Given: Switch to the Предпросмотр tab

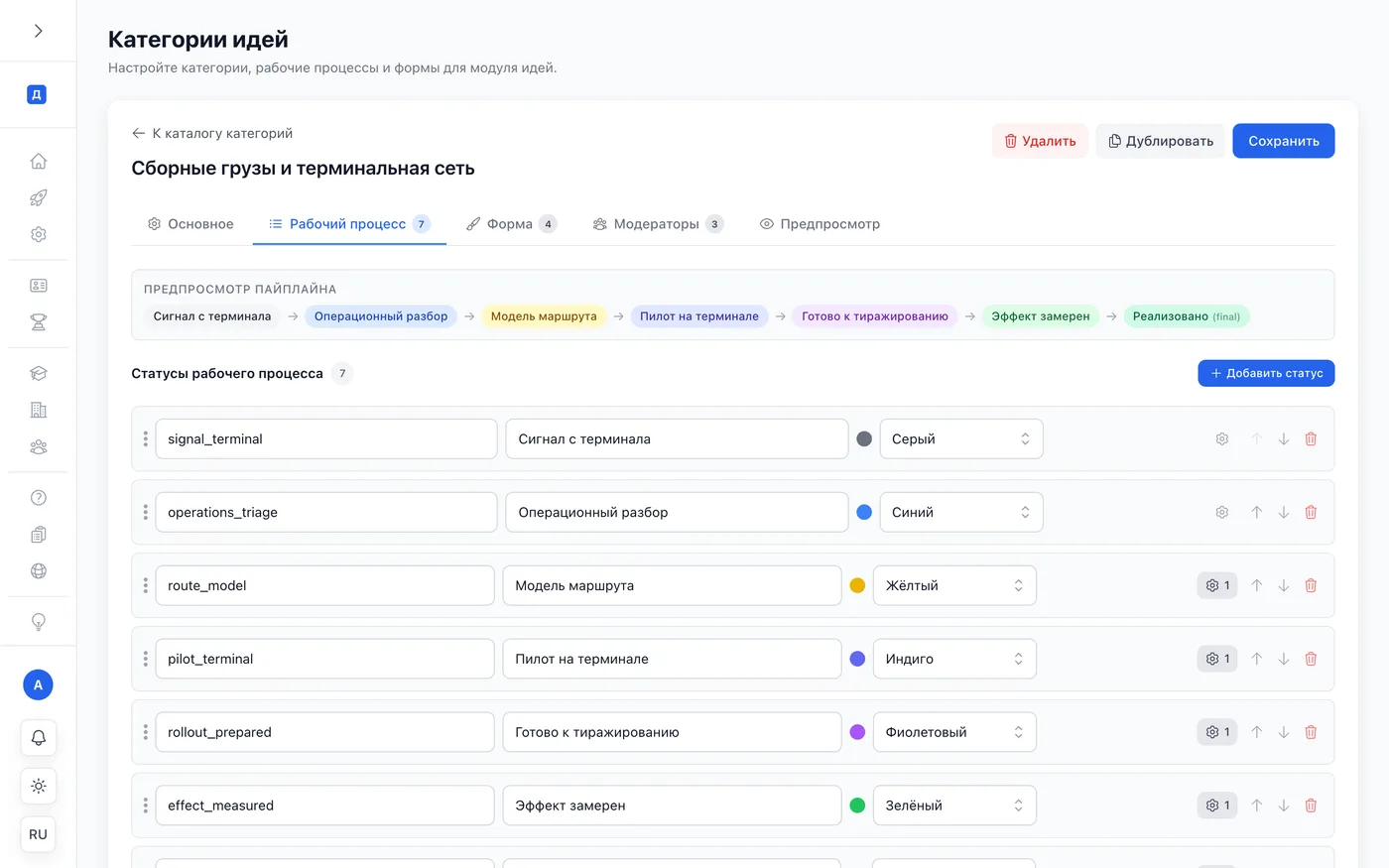Looking at the screenshot, I should tap(820, 224).
